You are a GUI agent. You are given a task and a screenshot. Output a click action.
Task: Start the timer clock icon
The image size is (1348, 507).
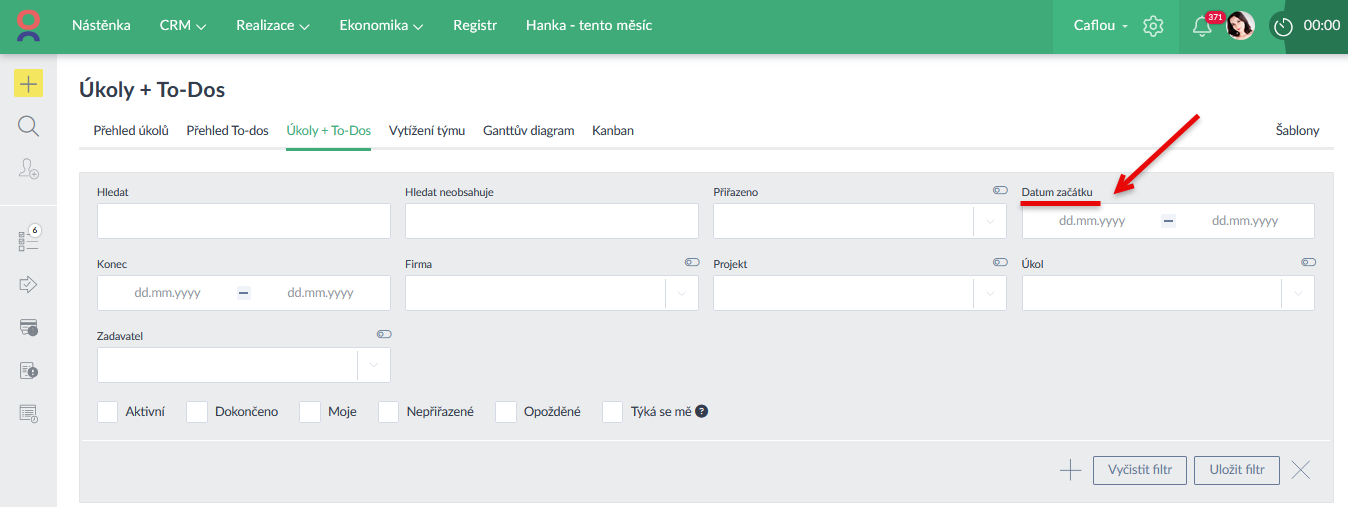tap(1282, 26)
